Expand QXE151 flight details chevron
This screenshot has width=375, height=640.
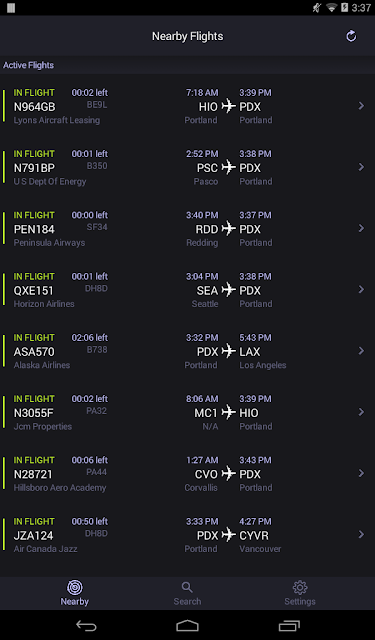(361, 289)
